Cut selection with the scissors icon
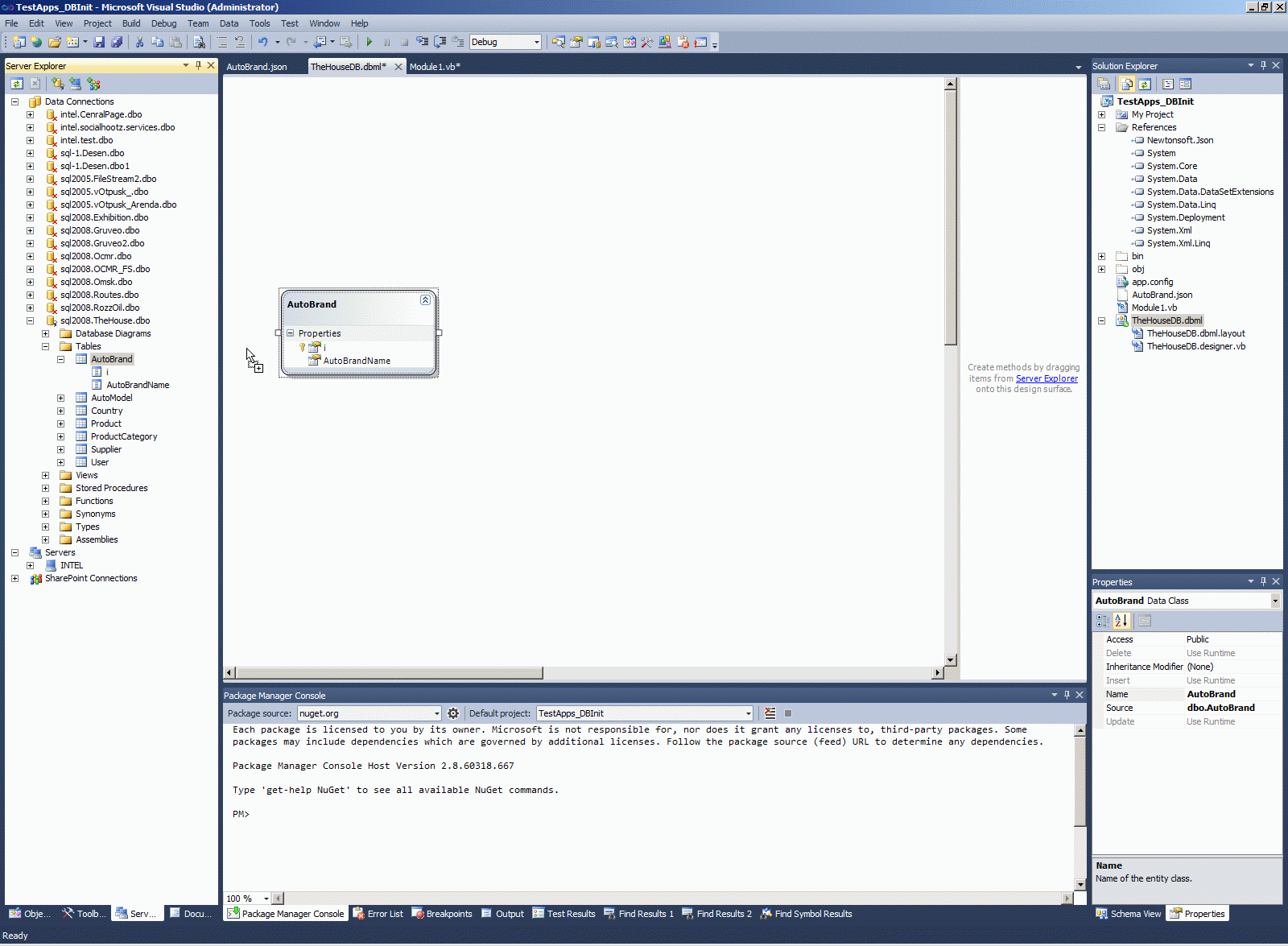Viewport: 1288px width, 946px height. 139,42
